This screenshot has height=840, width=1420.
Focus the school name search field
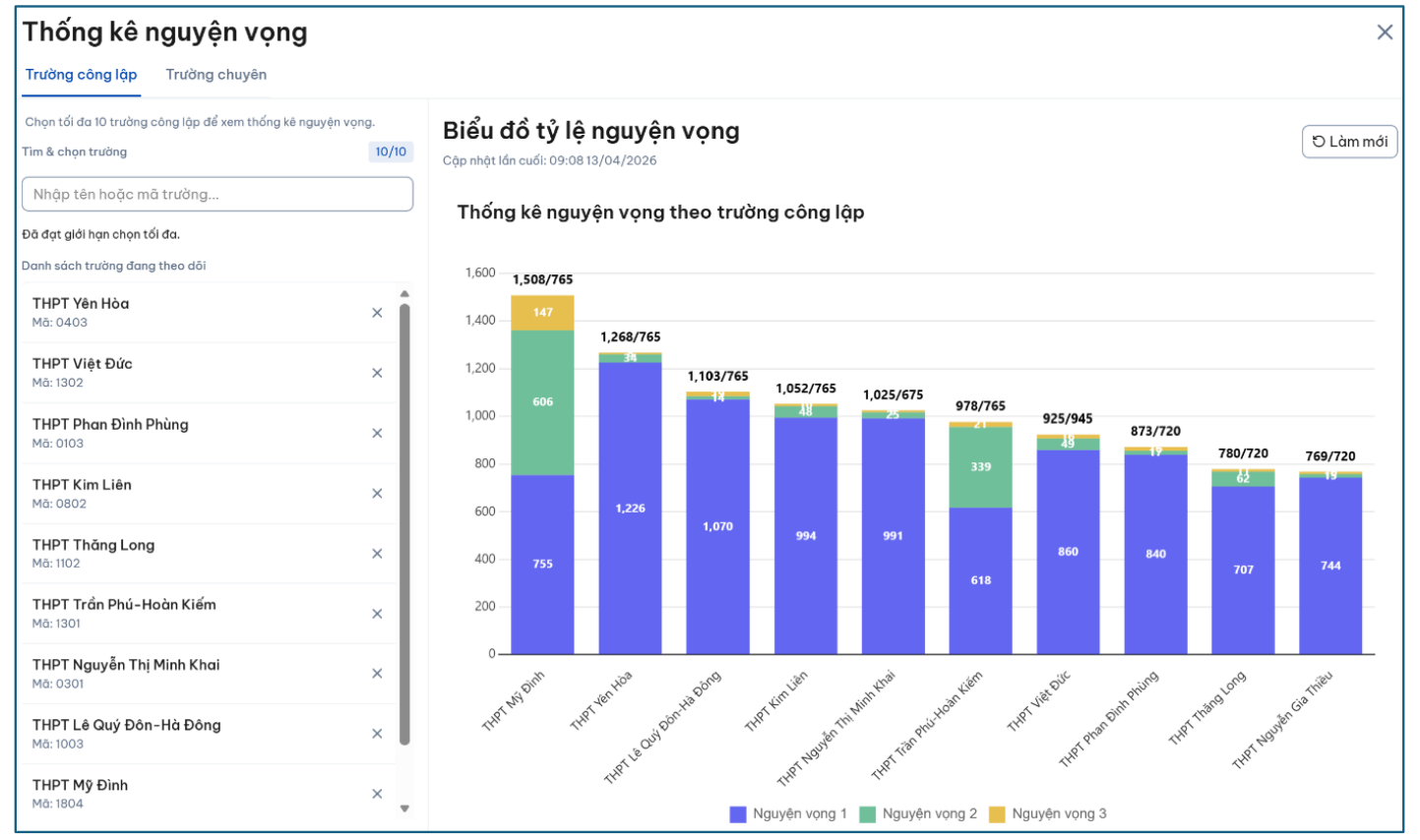[x=217, y=194]
